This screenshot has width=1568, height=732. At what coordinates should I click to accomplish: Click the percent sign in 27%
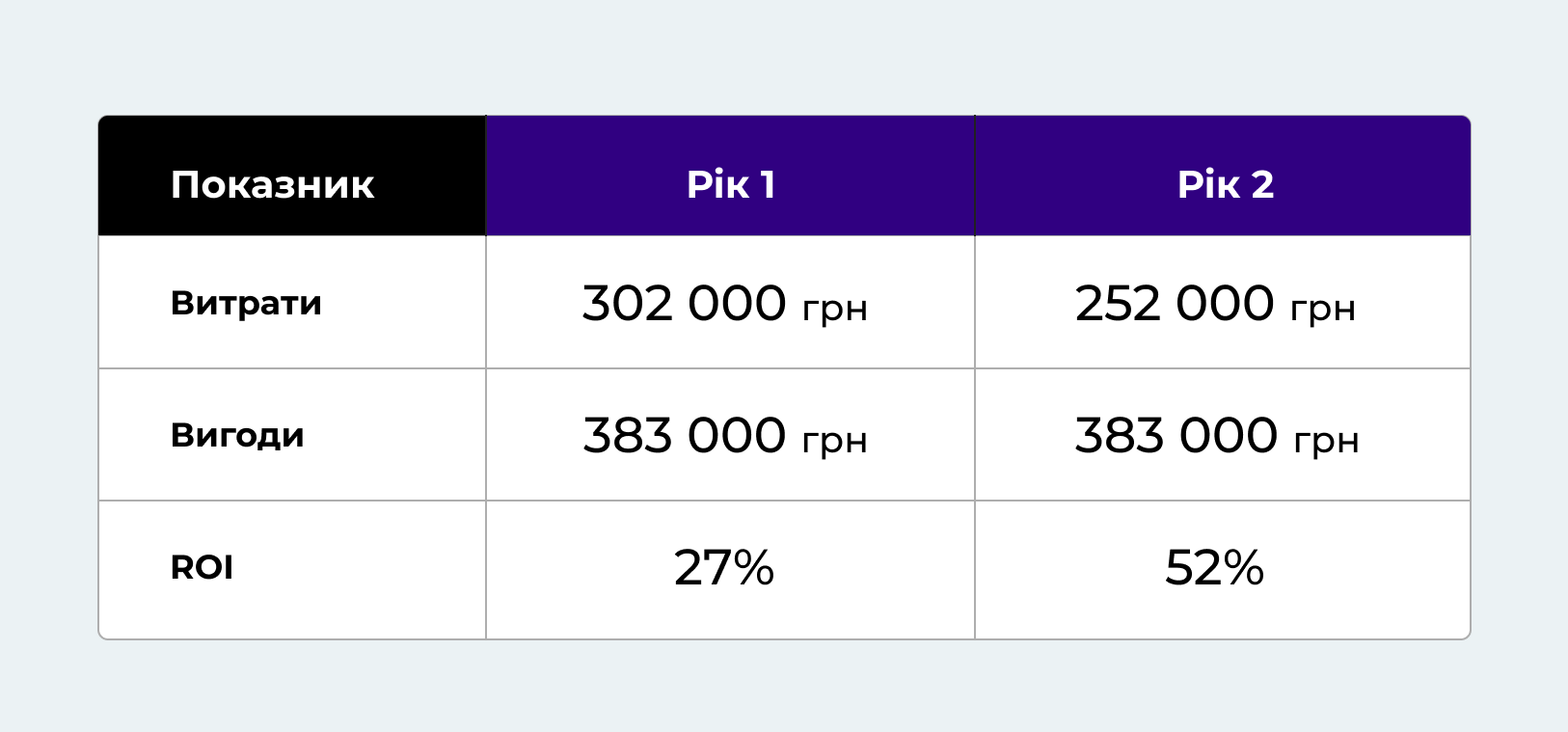pos(751,567)
